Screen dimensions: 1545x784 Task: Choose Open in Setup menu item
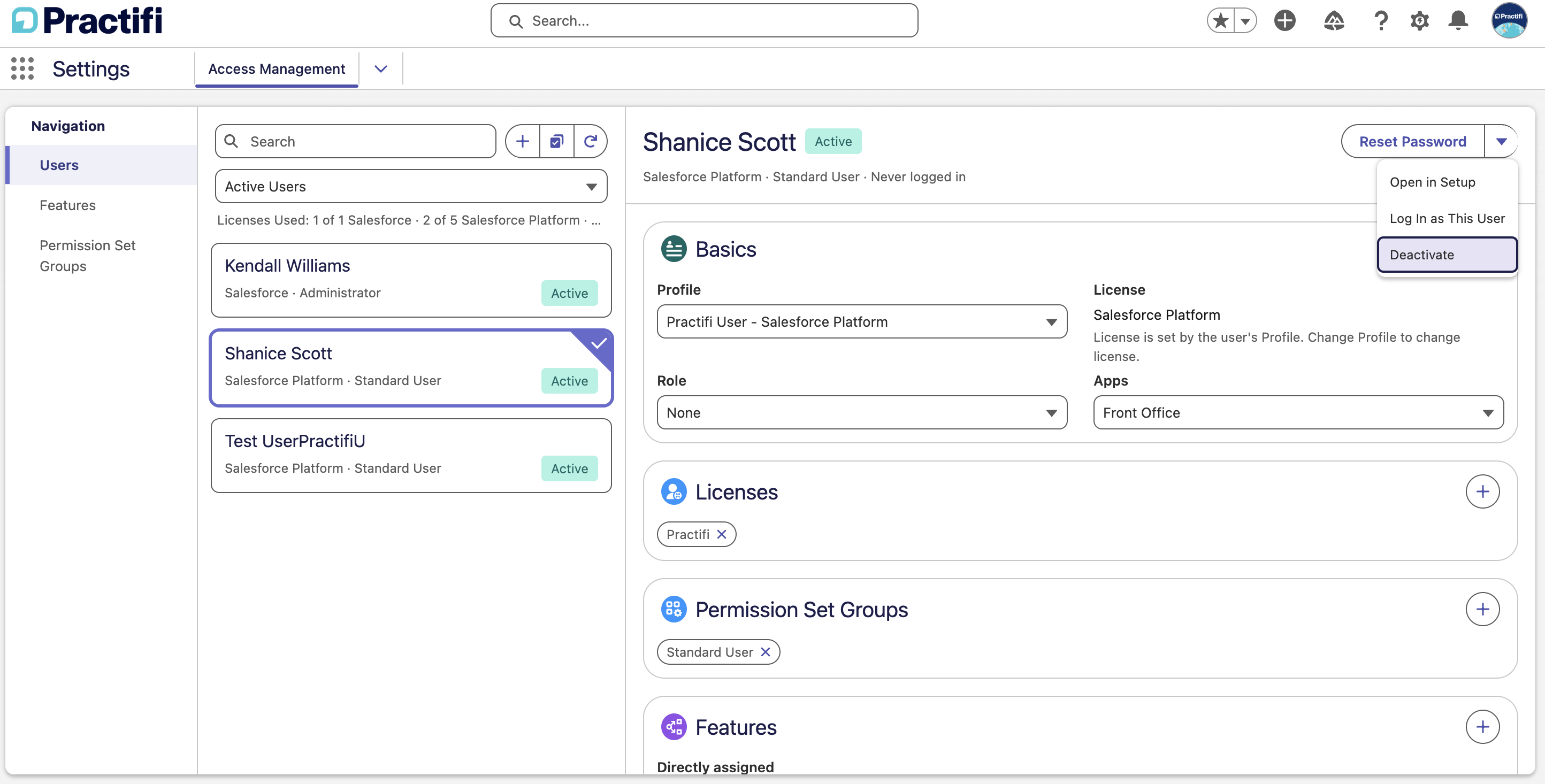[x=1447, y=182]
